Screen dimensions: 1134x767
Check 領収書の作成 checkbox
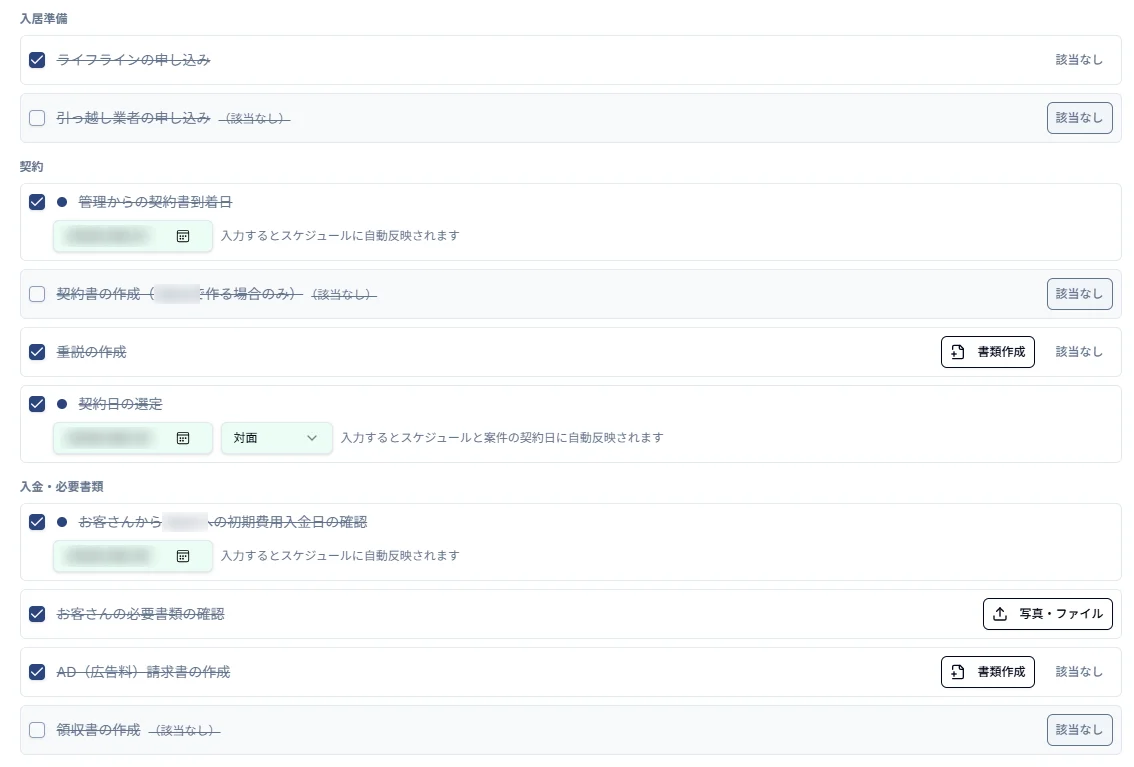37,730
